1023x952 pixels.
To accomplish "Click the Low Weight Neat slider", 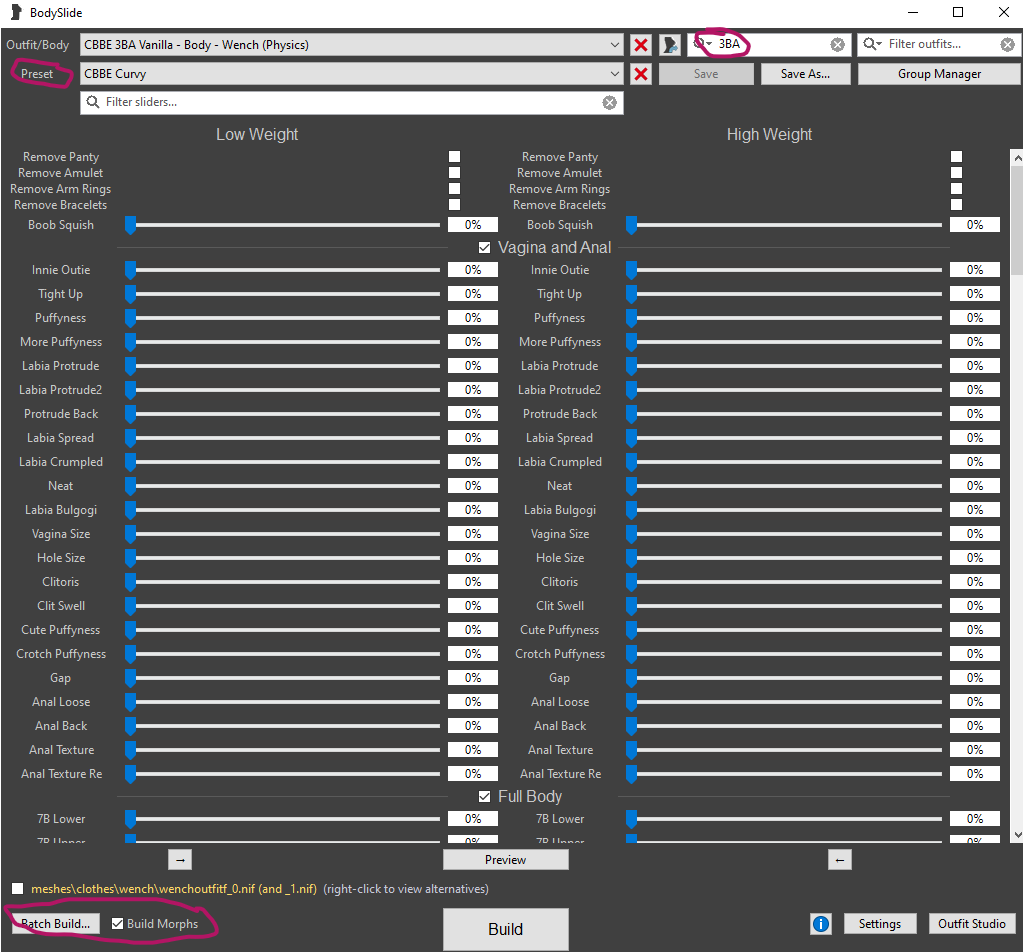I will click(282, 486).
